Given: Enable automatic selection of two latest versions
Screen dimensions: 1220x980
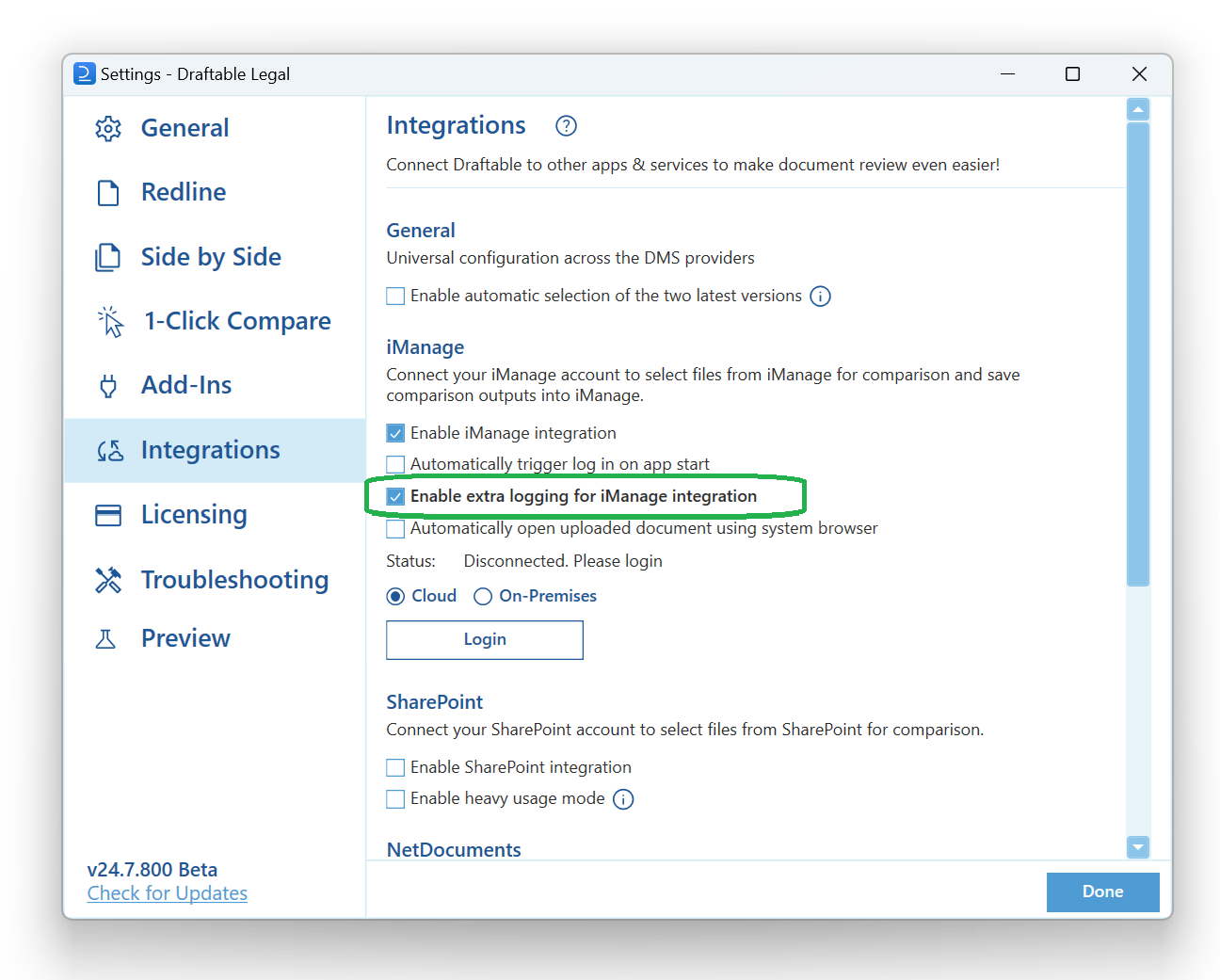Looking at the screenshot, I should click(395, 295).
